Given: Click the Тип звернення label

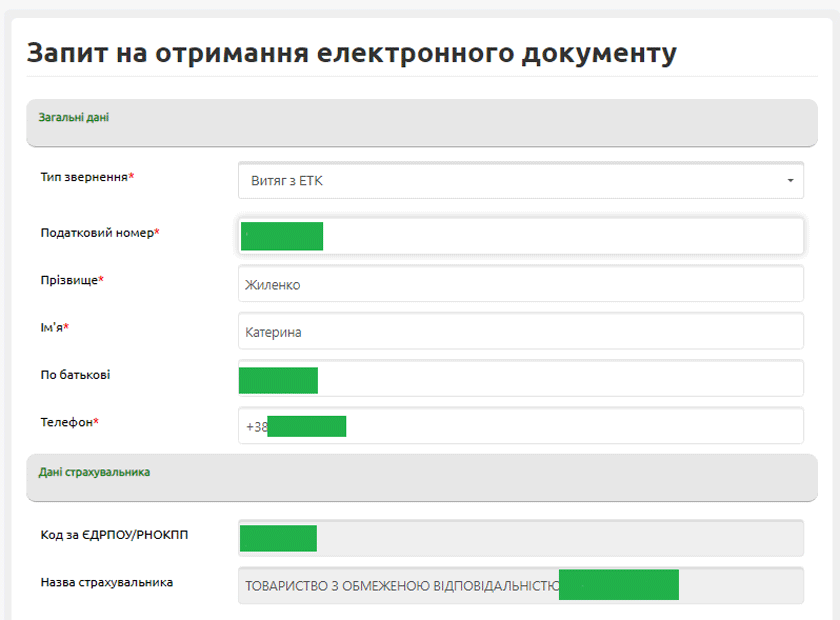Looking at the screenshot, I should pos(87,177).
